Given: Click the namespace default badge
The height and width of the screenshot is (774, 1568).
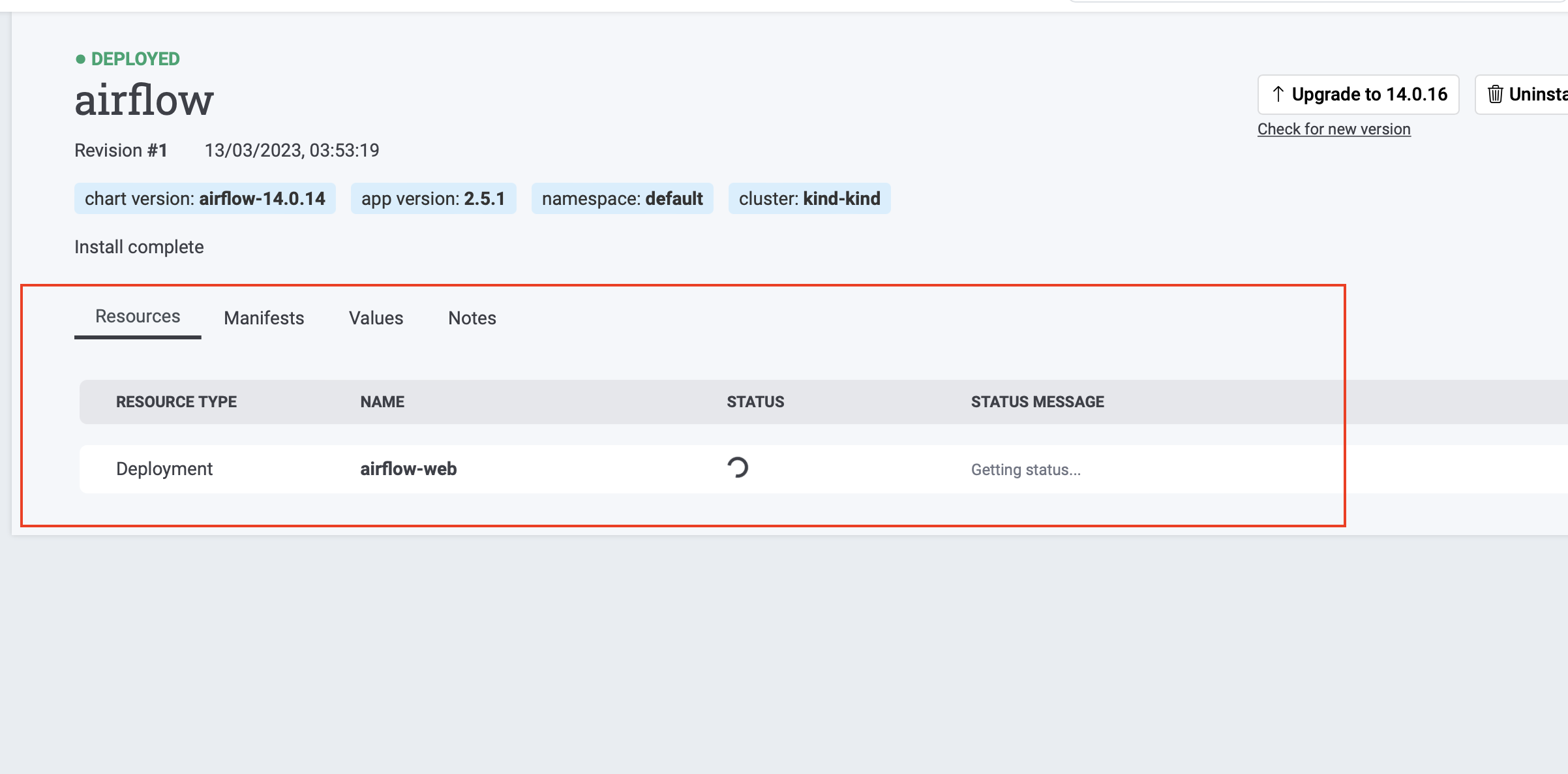Looking at the screenshot, I should 622,198.
